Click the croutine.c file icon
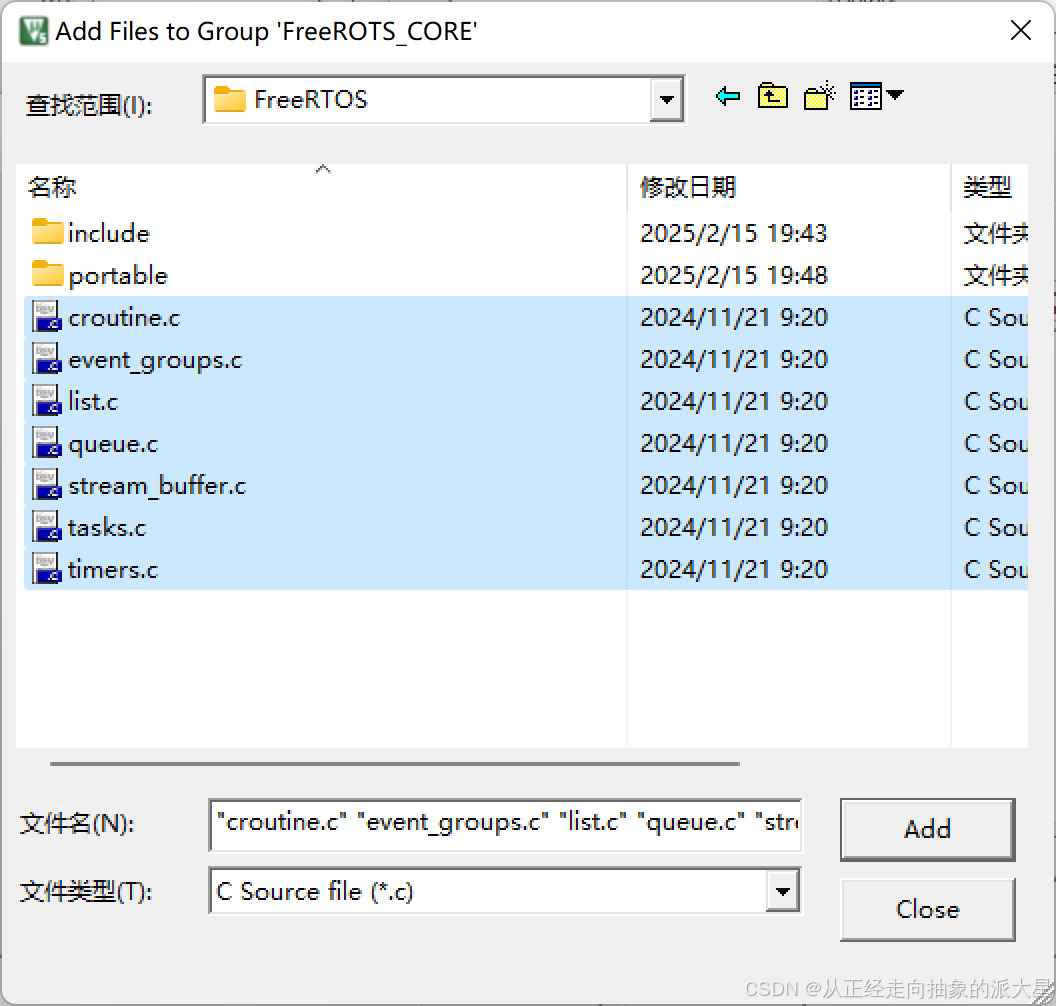Viewport: 1056px width, 1006px height. (x=47, y=316)
